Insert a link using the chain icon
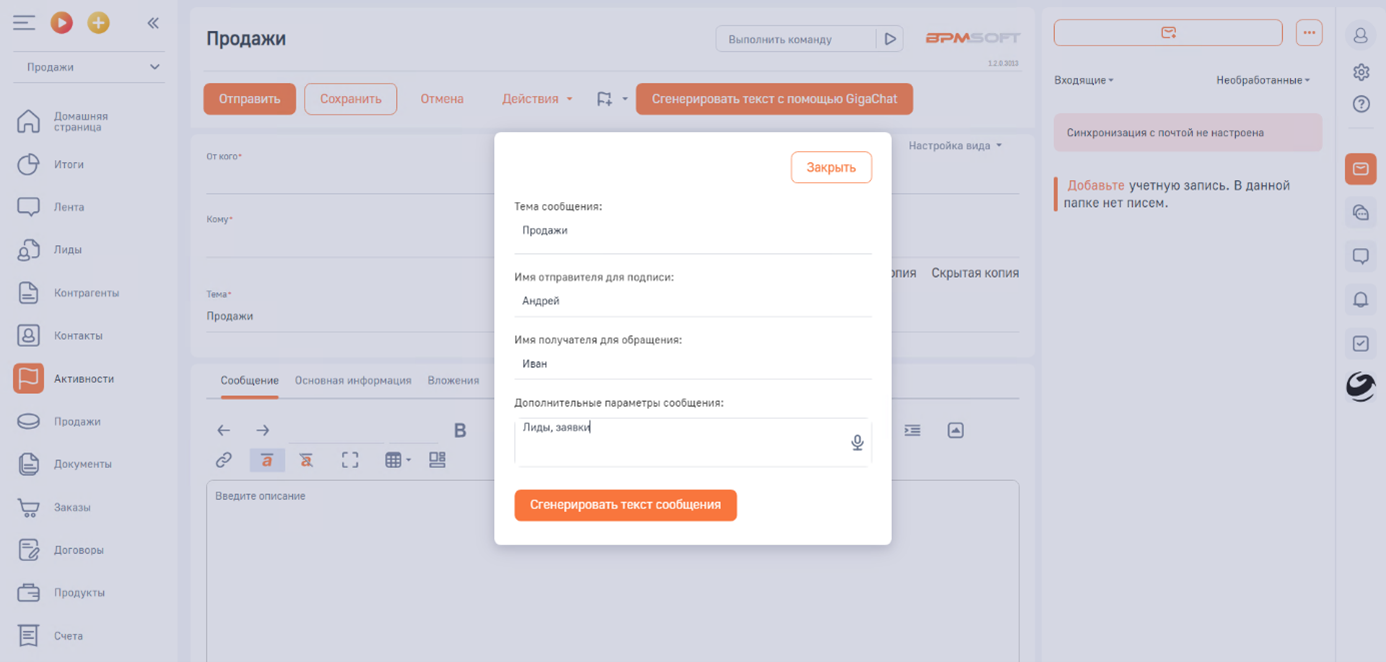 click(x=224, y=460)
